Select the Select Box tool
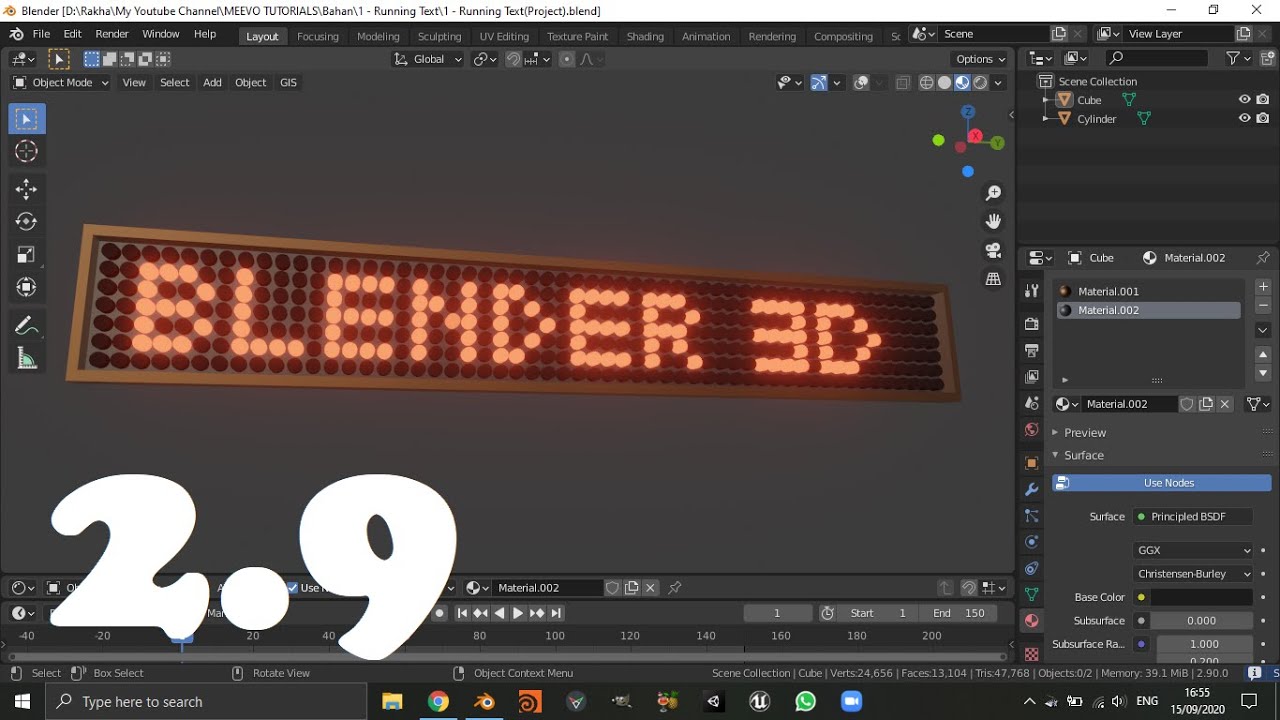This screenshot has width=1280, height=720. (27, 119)
